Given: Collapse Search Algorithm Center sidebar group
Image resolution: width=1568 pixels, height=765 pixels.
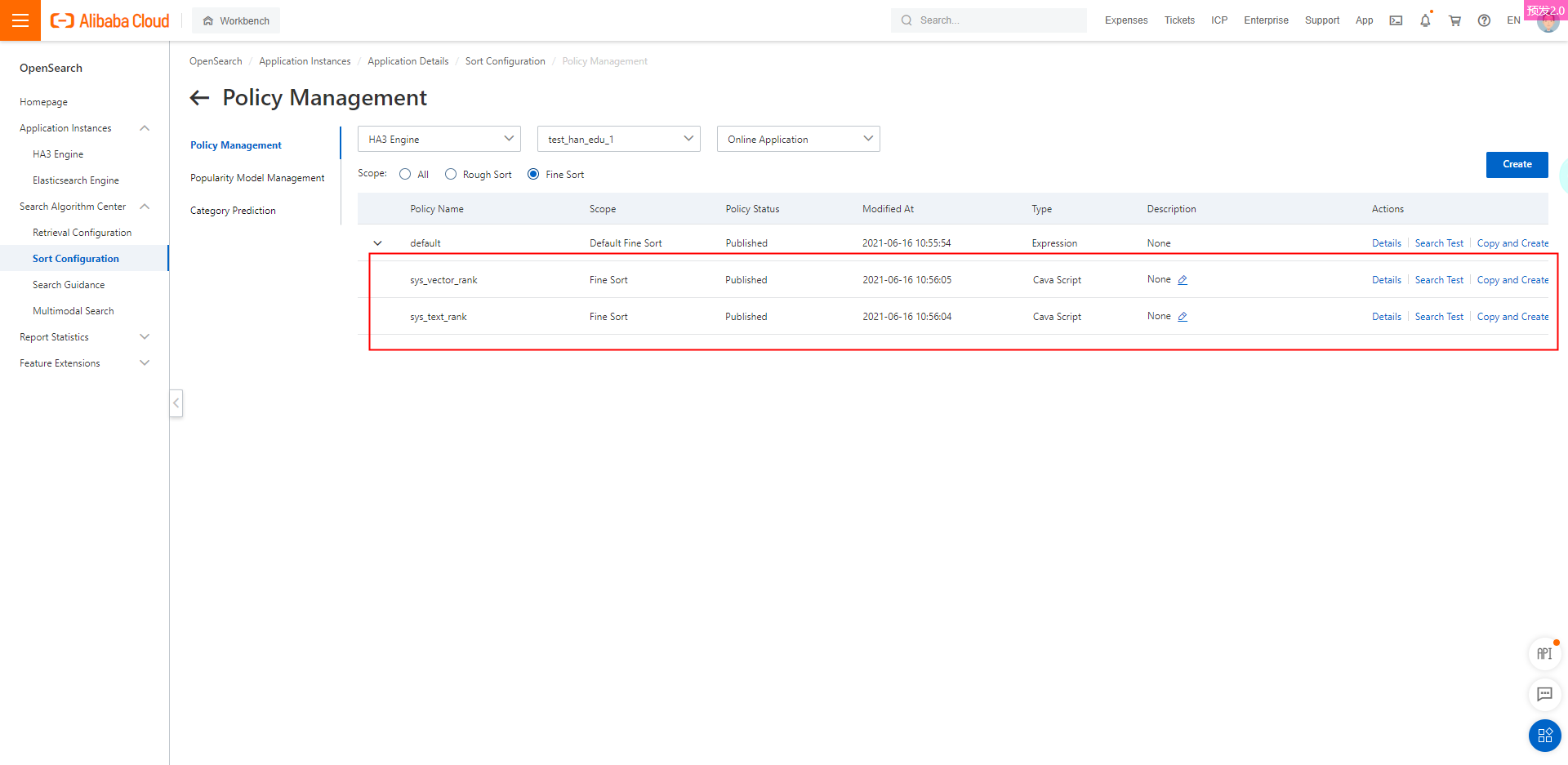Looking at the screenshot, I should pyautogui.click(x=145, y=207).
